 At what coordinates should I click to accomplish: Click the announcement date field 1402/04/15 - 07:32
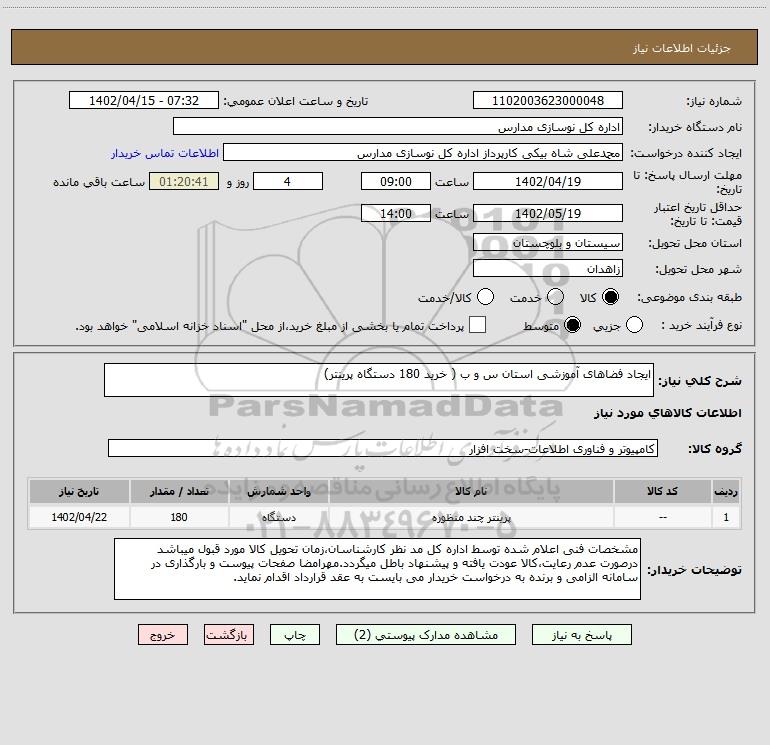[144, 100]
